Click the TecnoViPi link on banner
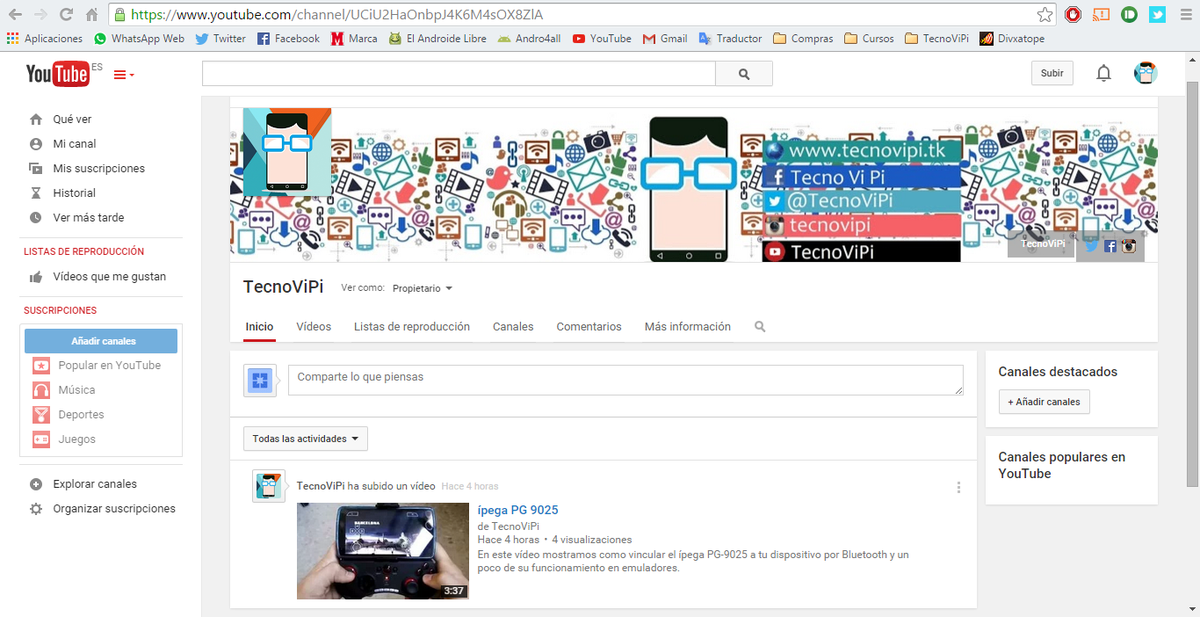Viewport: 1200px width, 617px height. (x=1042, y=243)
